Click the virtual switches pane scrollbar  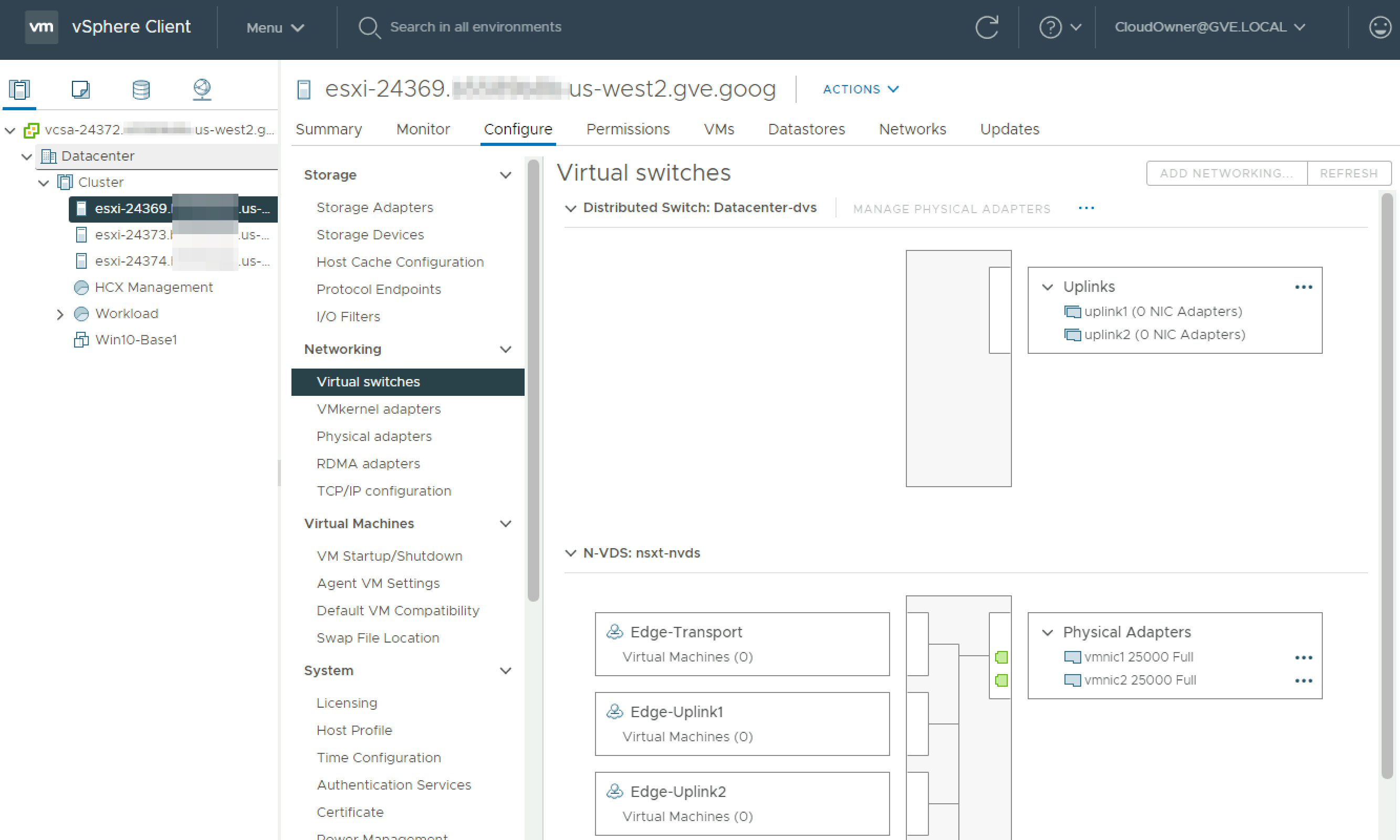tap(1387, 487)
